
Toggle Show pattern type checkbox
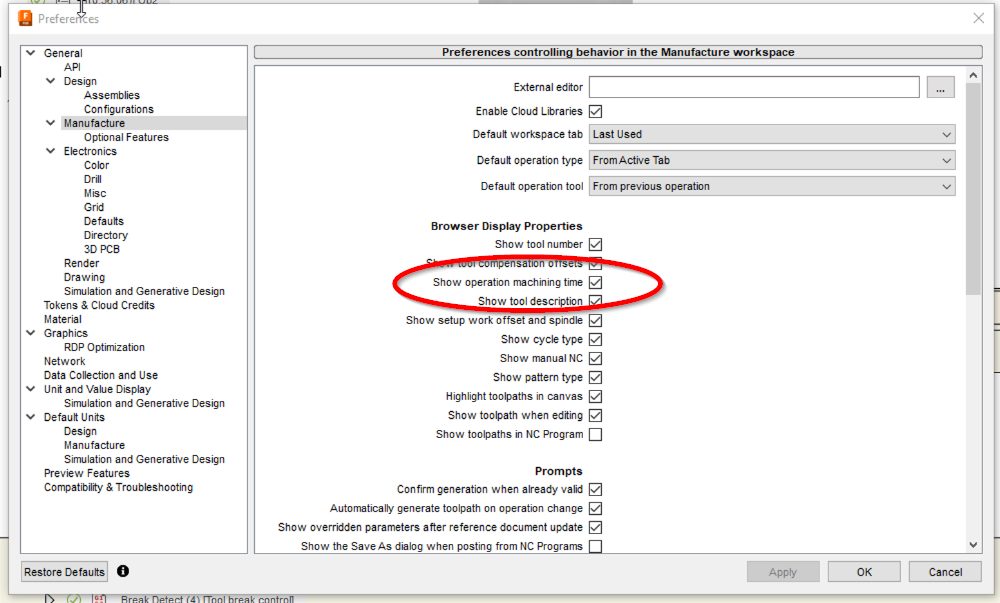[596, 377]
